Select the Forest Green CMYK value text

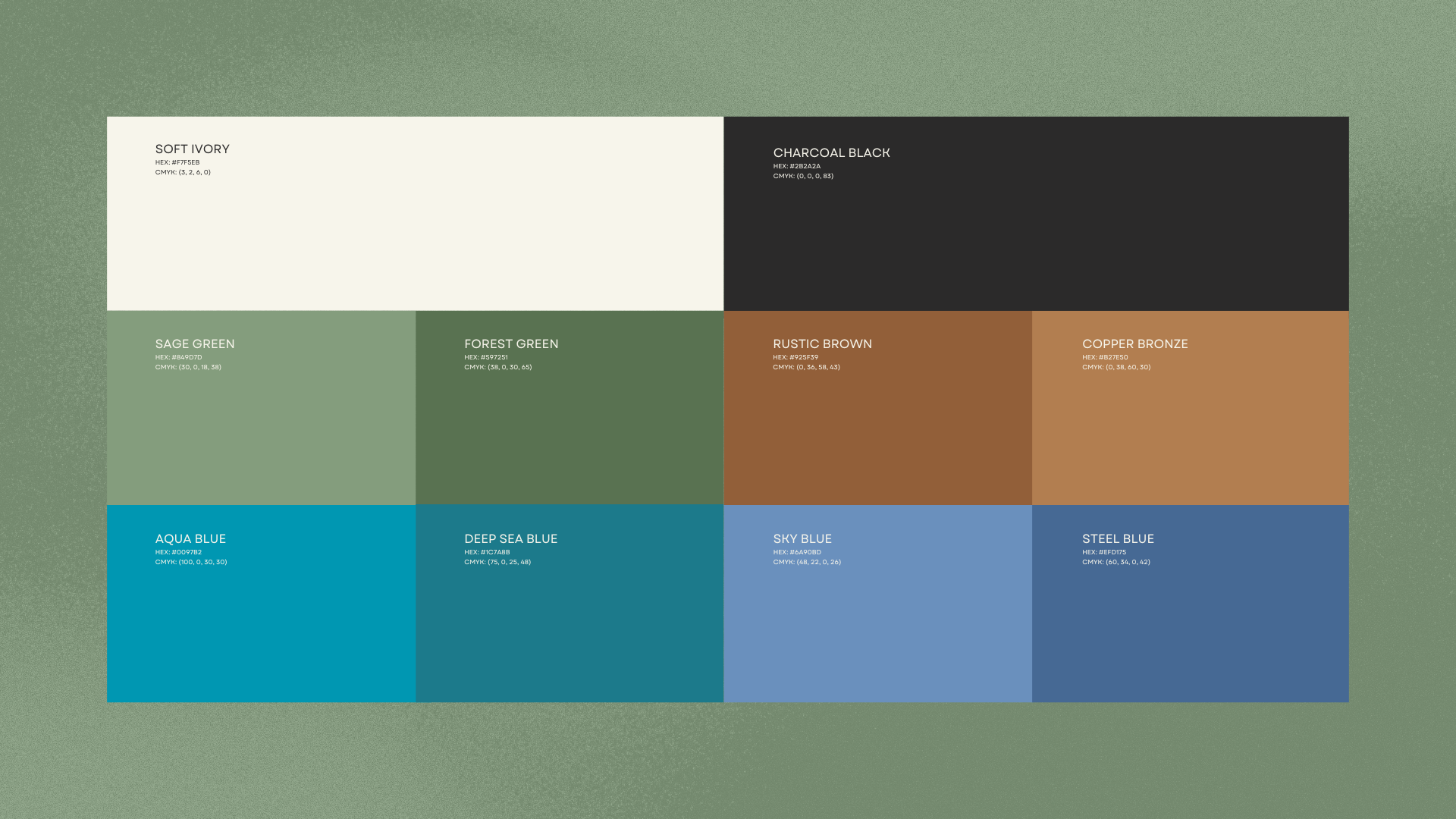(x=497, y=367)
